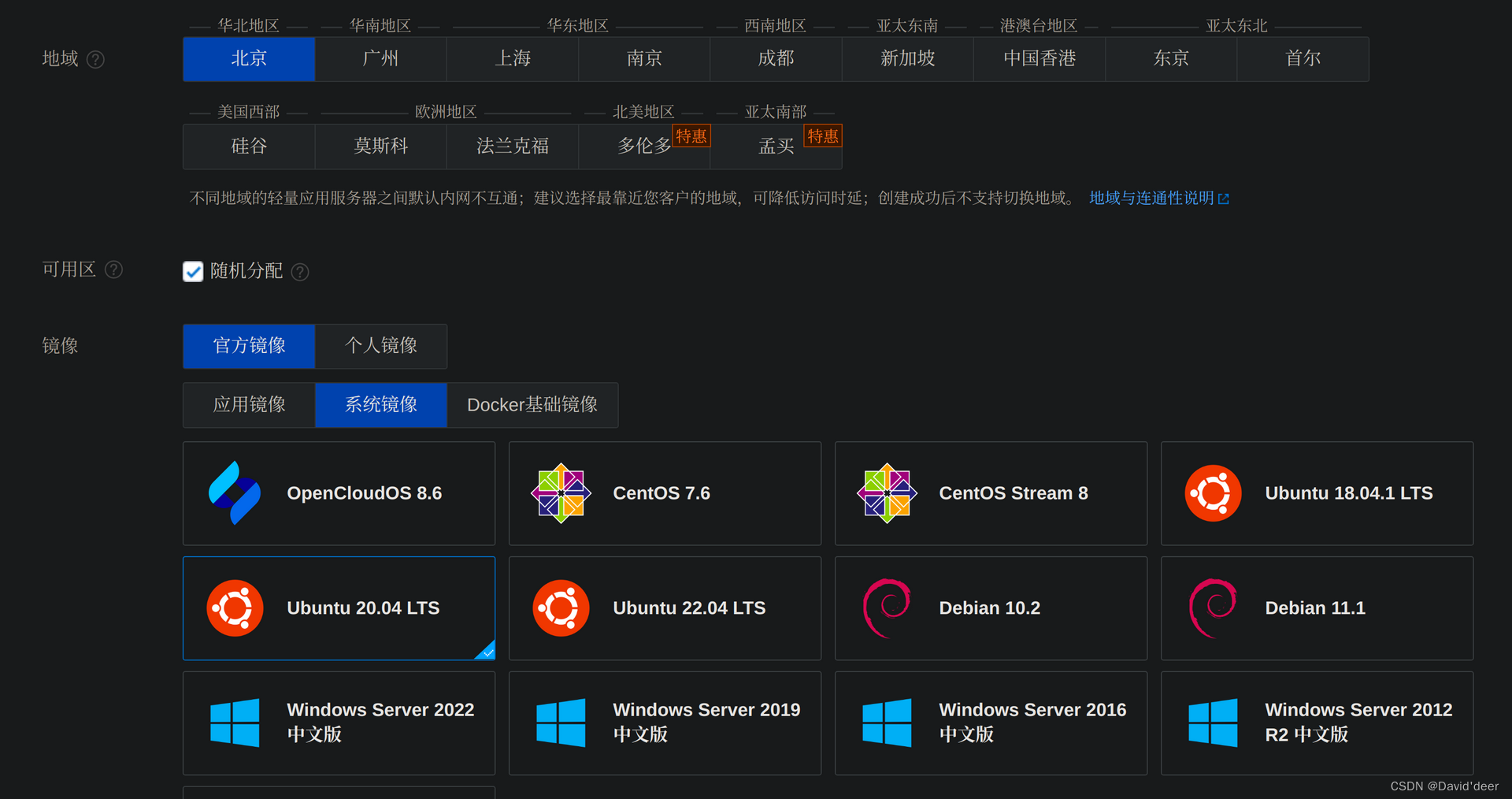Choose Windows Server 2016 中文版 image card

pos(991,723)
